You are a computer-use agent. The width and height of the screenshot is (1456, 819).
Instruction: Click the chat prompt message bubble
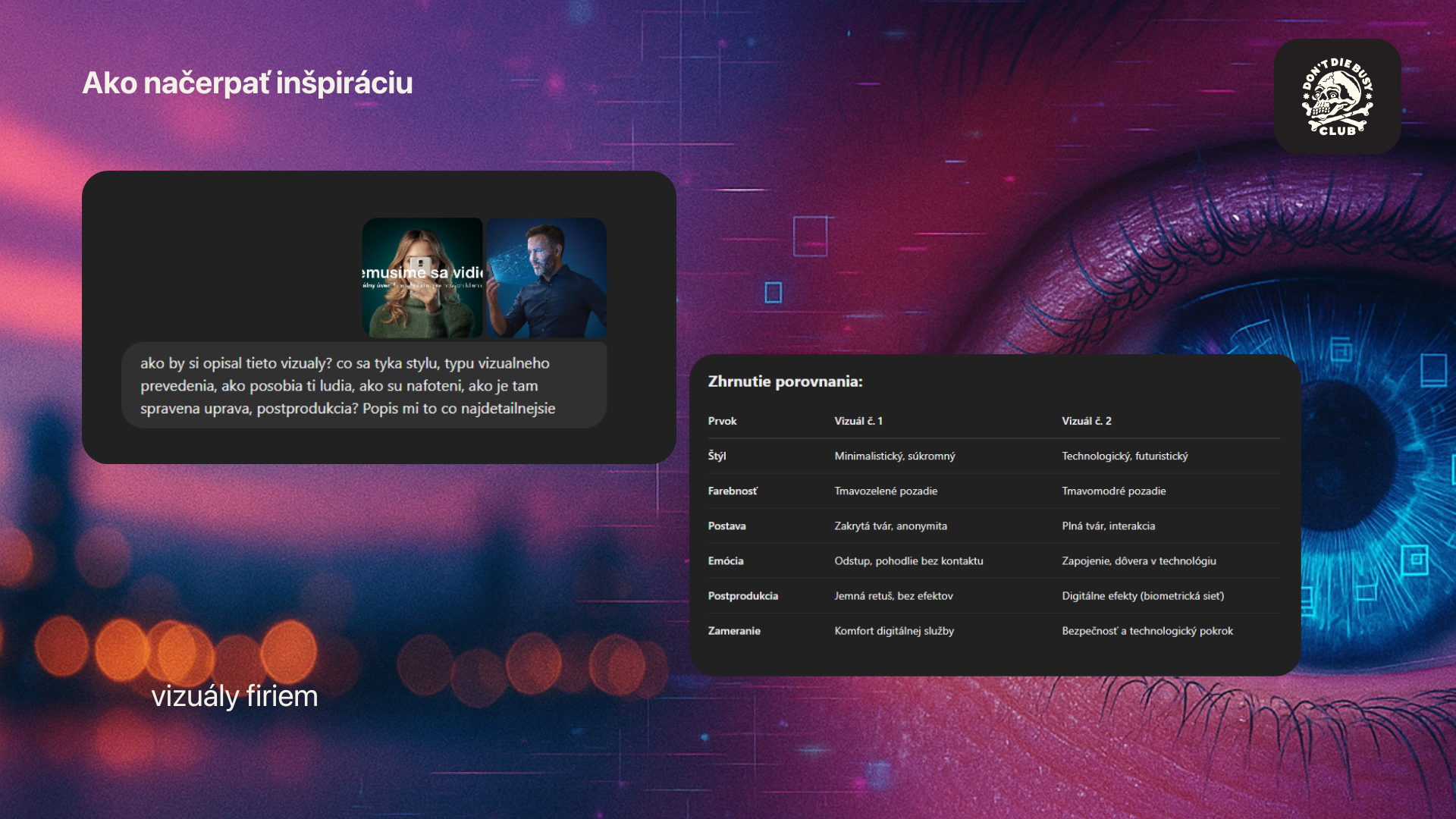pyautogui.click(x=364, y=385)
